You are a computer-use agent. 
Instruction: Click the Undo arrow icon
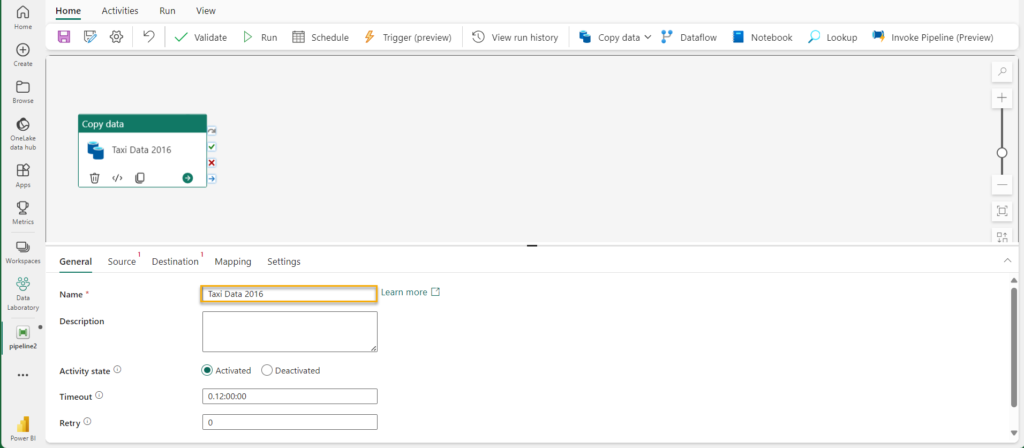(149, 37)
